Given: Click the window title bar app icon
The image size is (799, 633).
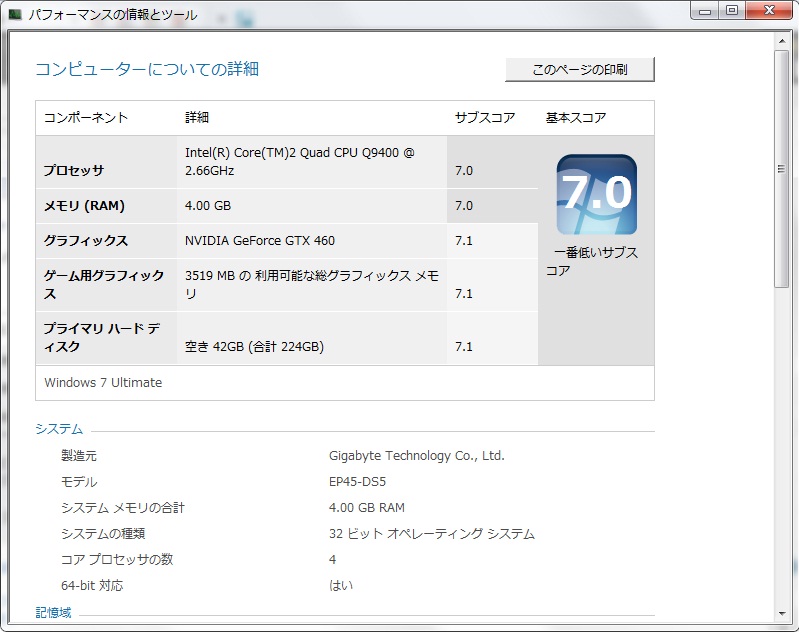Looking at the screenshot, I should pyautogui.click(x=15, y=14).
